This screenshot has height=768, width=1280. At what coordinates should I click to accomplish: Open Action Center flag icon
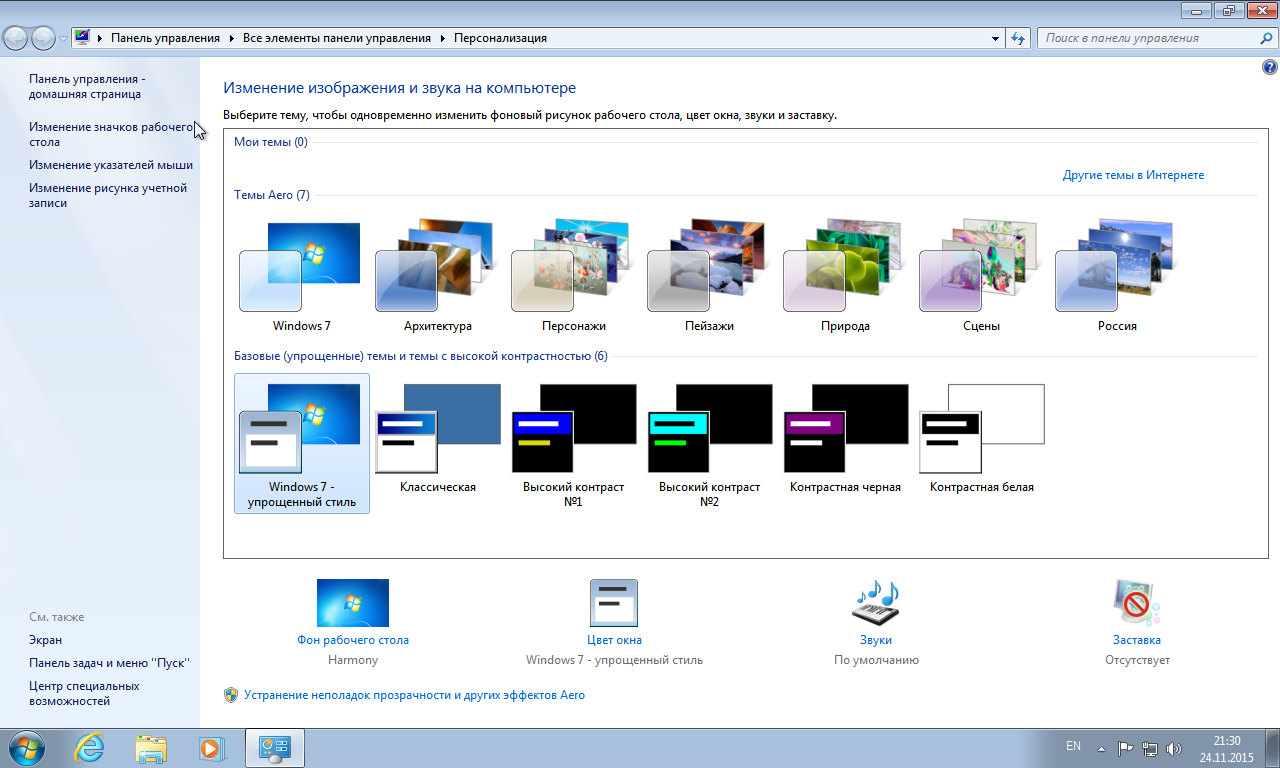1124,748
